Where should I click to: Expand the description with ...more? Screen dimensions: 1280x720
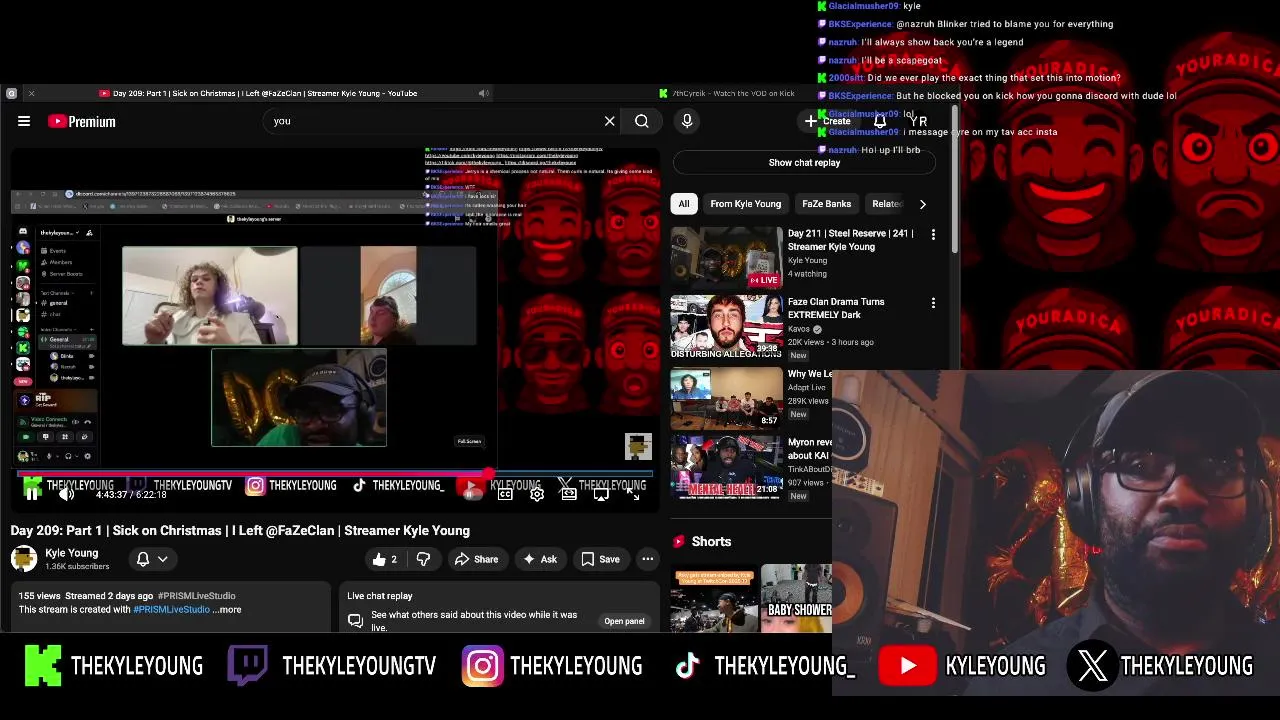tap(227, 609)
